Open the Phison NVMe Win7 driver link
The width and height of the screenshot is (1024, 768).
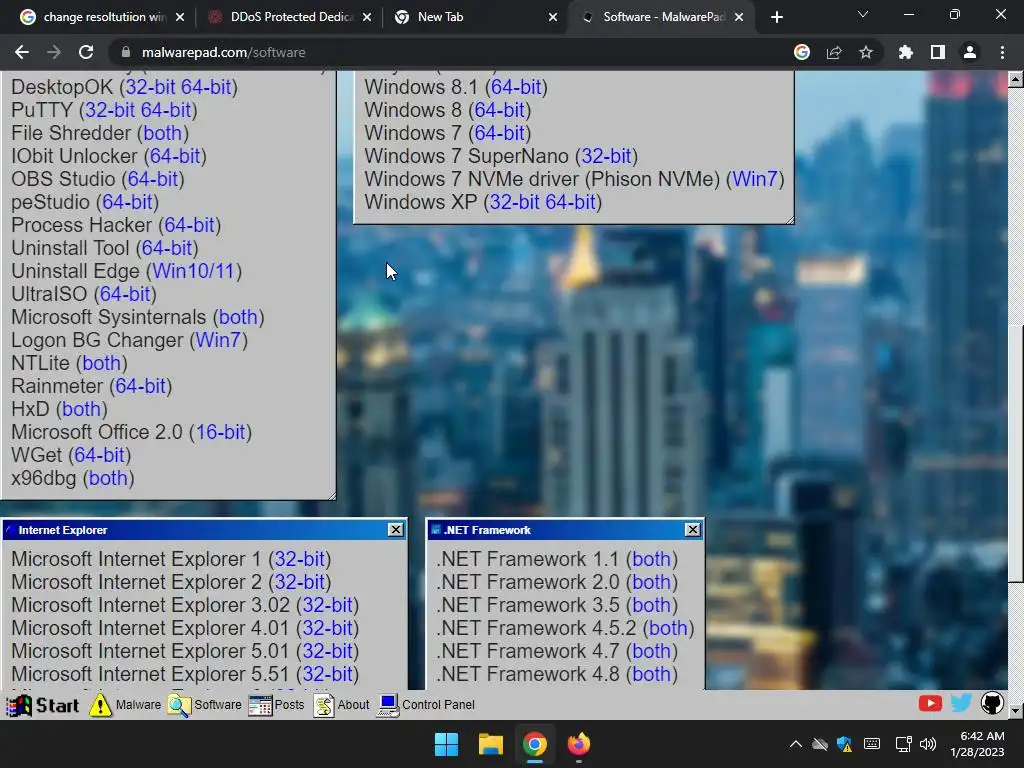755,179
